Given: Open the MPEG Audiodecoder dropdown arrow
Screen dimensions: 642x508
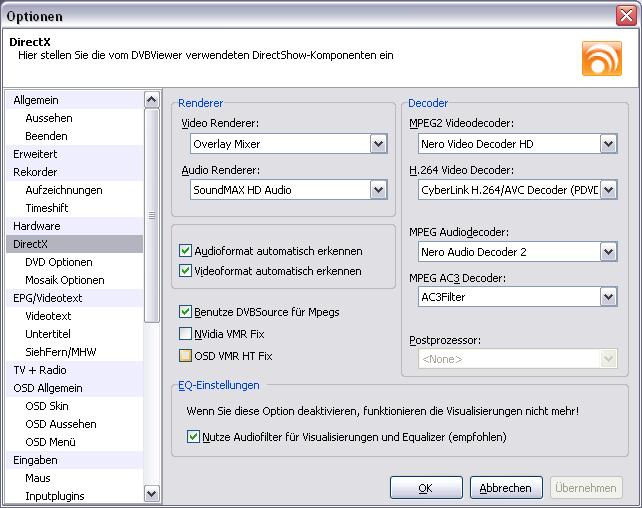Looking at the screenshot, I should coord(608,252).
